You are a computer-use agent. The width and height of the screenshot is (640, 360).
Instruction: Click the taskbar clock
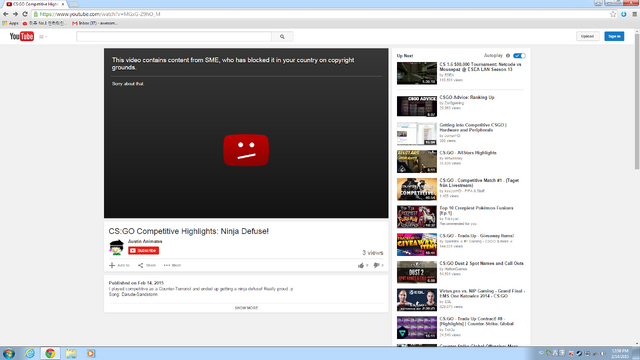[620, 353]
